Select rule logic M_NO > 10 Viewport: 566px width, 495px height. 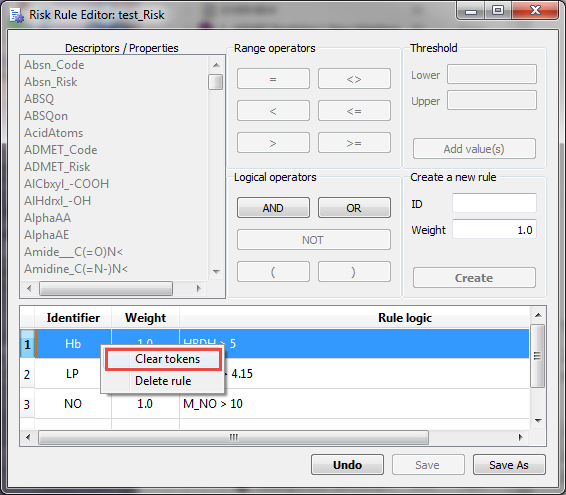pos(213,404)
